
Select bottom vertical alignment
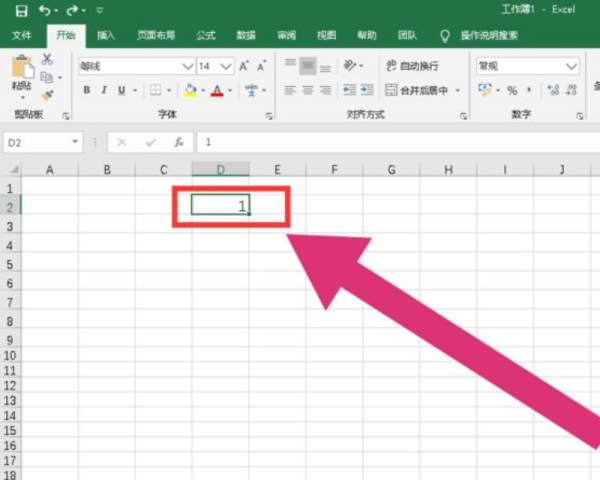325,69
